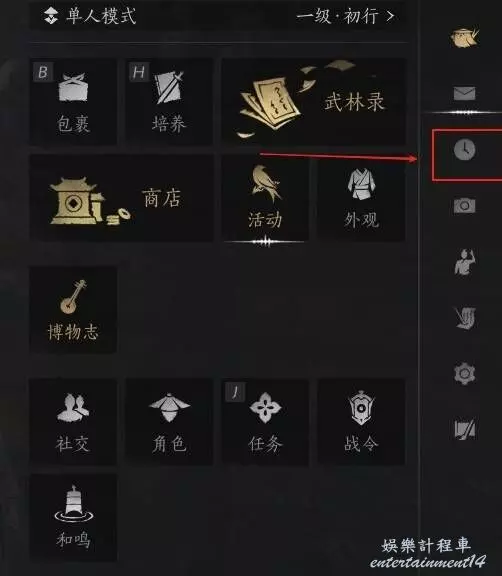Image resolution: width=502 pixels, height=576 pixels.
Task: Open the settings gear icon
Action: coord(465,374)
